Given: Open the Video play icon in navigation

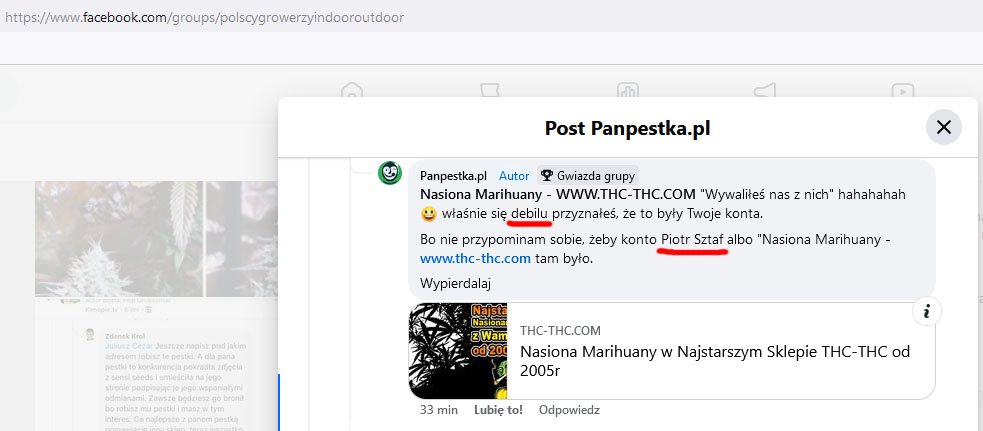Looking at the screenshot, I should [902, 90].
